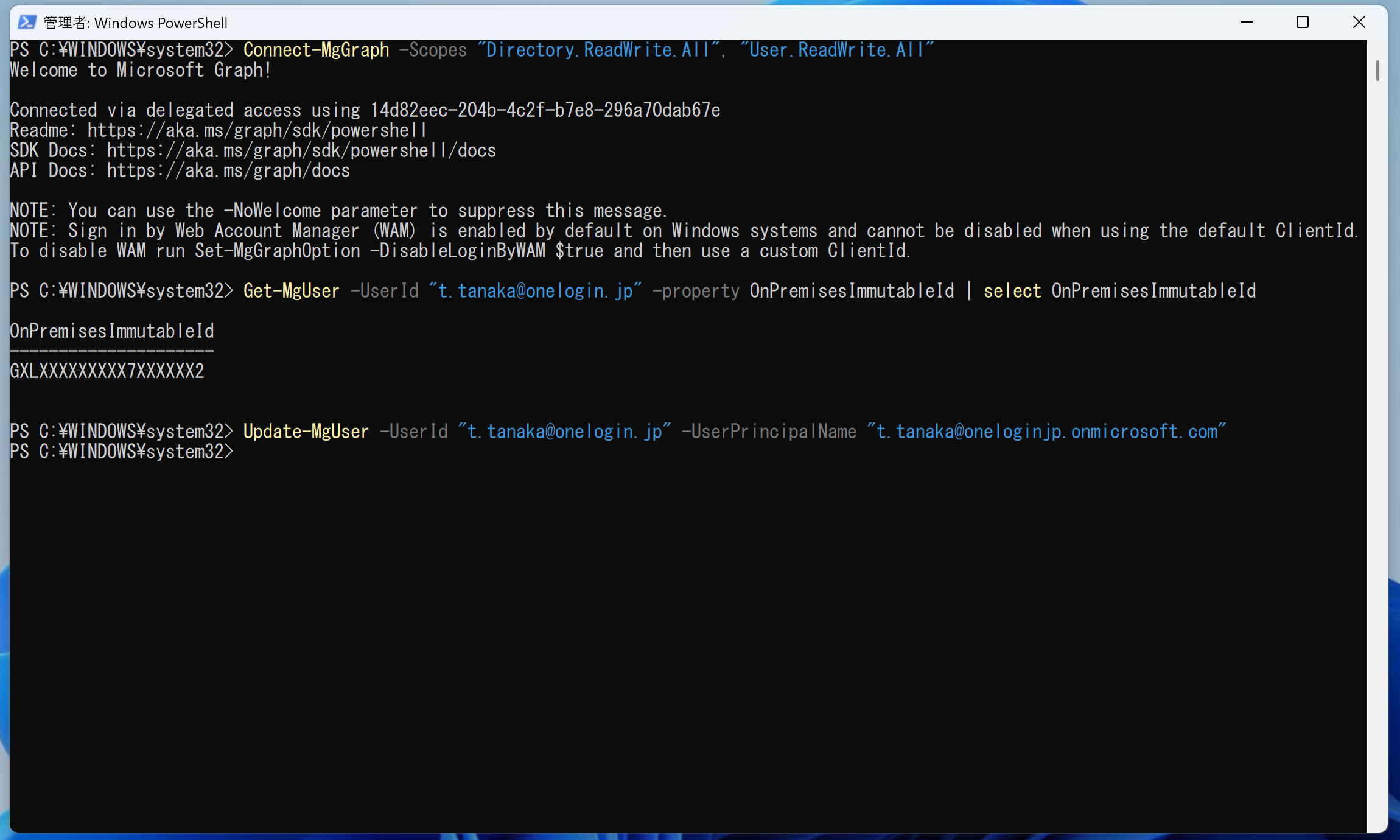Click the "User.ReadWrite.All" scope string
The width and height of the screenshot is (1400, 840).
[837, 50]
